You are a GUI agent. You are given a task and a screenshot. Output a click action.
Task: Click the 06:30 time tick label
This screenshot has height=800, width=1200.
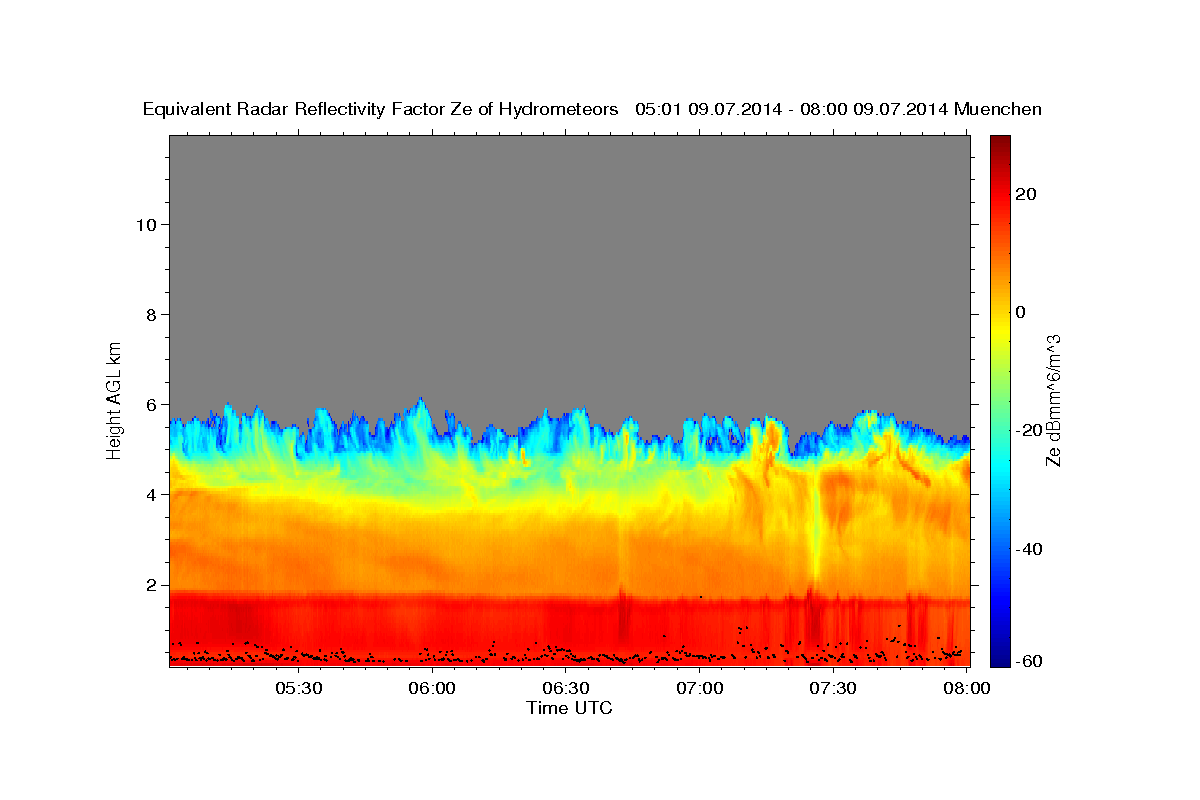tap(566, 687)
